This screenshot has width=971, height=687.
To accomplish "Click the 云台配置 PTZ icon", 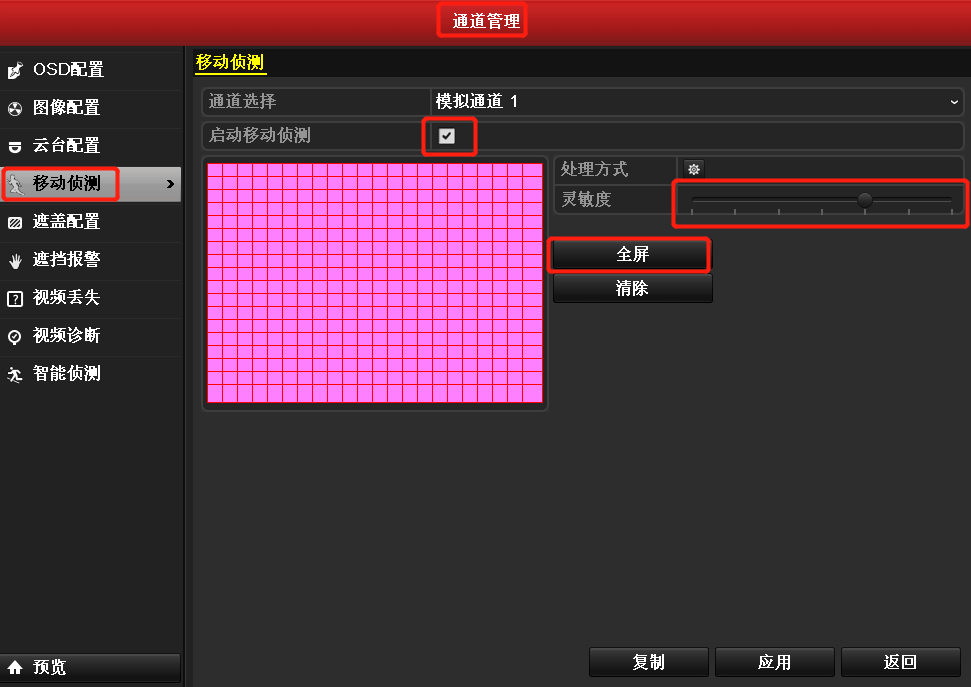I will pyautogui.click(x=15, y=145).
